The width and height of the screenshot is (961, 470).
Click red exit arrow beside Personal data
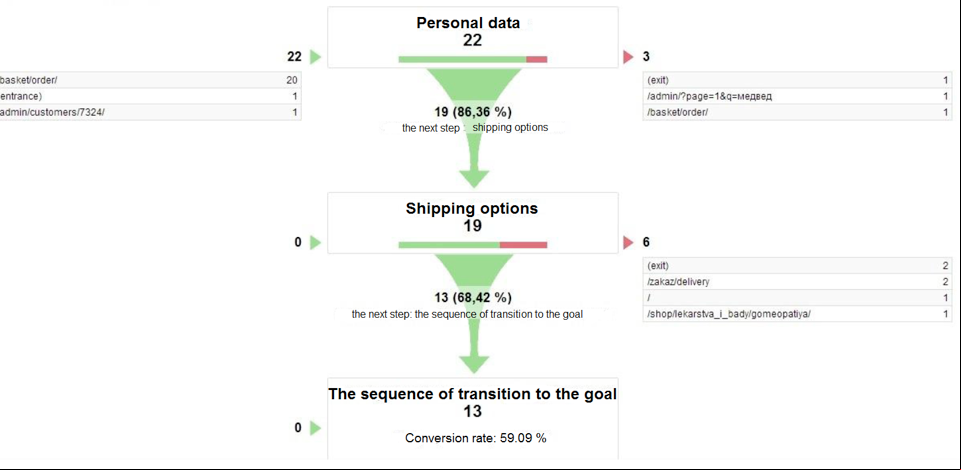[x=628, y=57]
